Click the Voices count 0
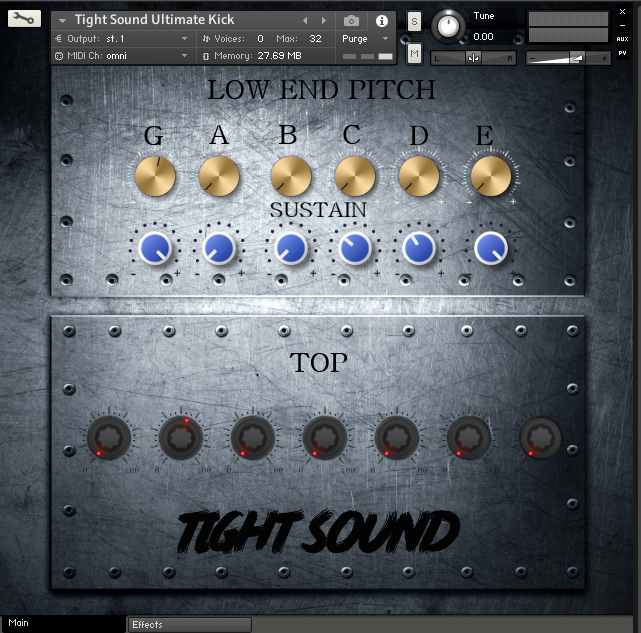Image resolution: width=641 pixels, height=633 pixels. click(260, 38)
